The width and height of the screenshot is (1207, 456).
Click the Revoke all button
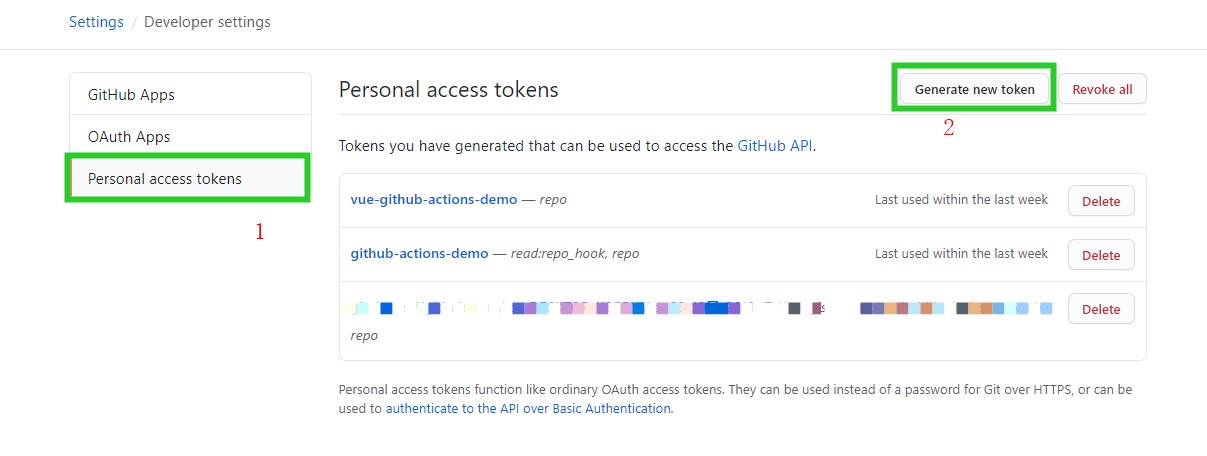1101,89
